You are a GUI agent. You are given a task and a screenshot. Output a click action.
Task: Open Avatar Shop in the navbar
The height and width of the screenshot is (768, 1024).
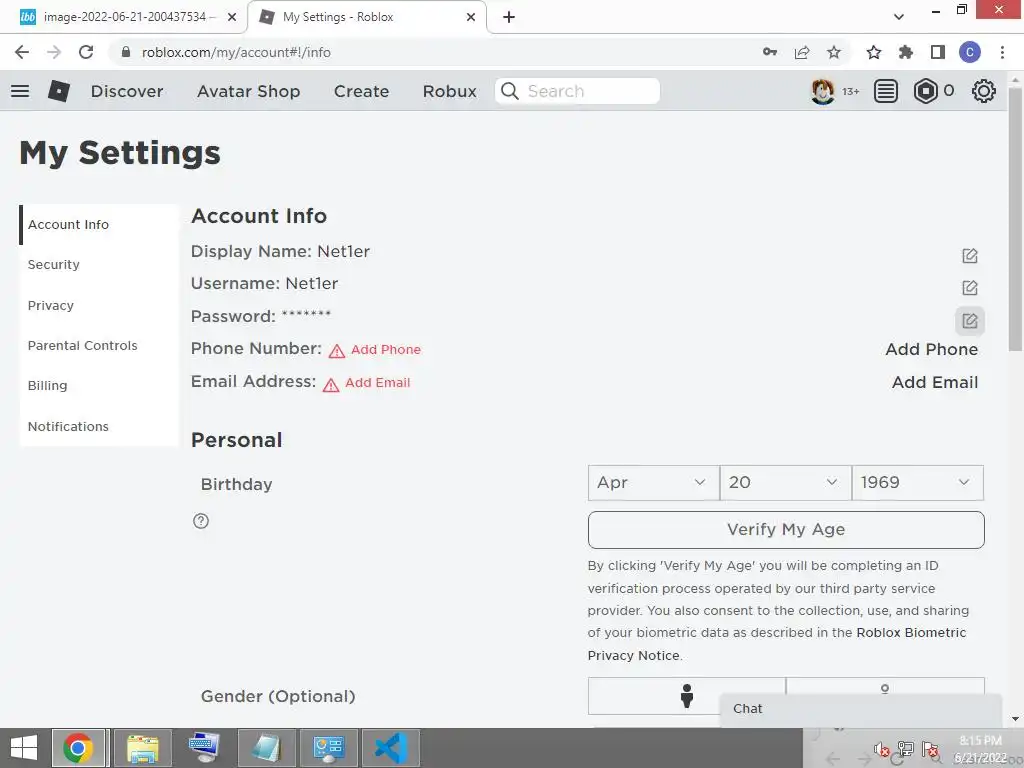pyautogui.click(x=248, y=91)
